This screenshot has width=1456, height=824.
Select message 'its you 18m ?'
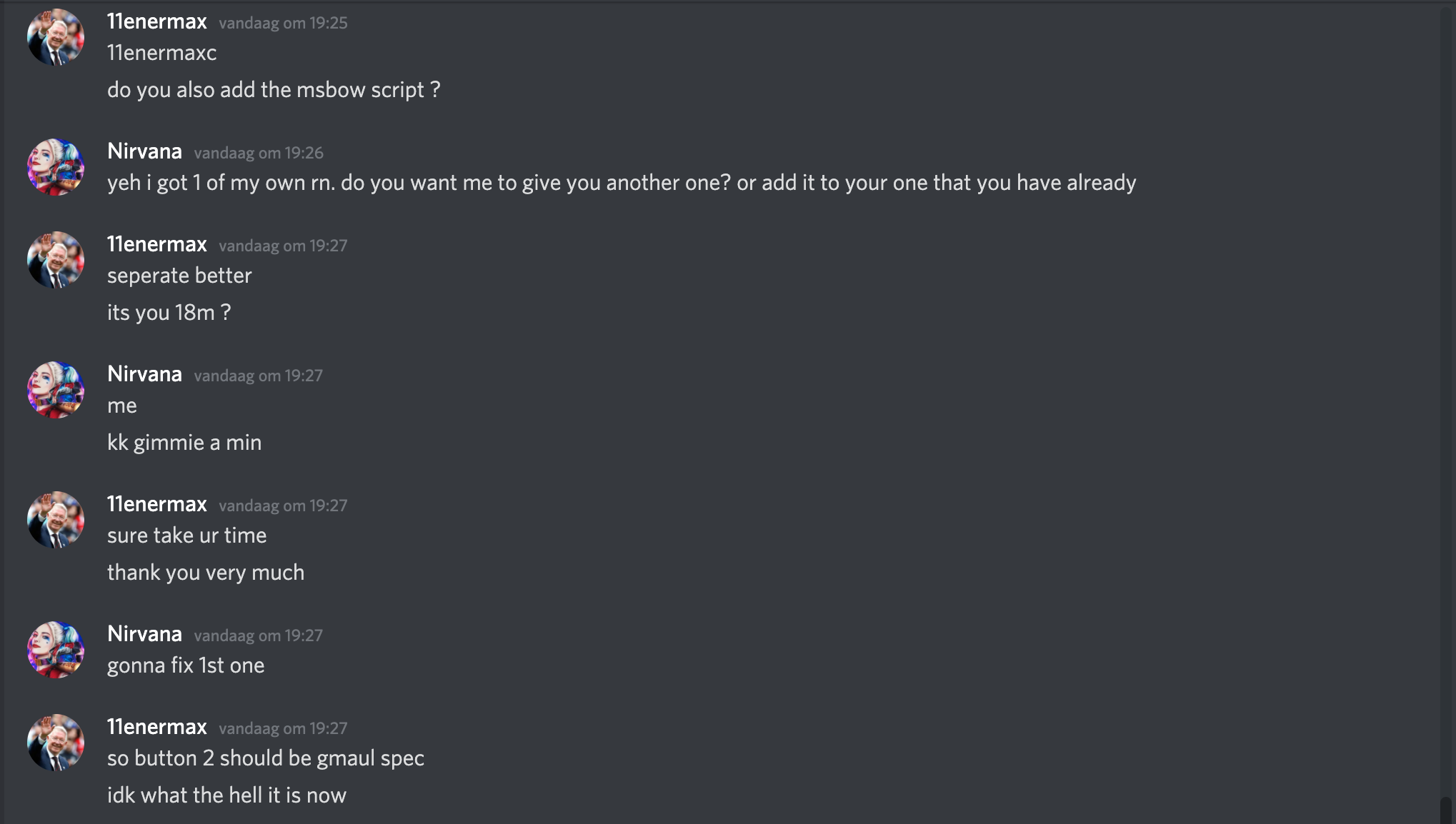tap(169, 313)
